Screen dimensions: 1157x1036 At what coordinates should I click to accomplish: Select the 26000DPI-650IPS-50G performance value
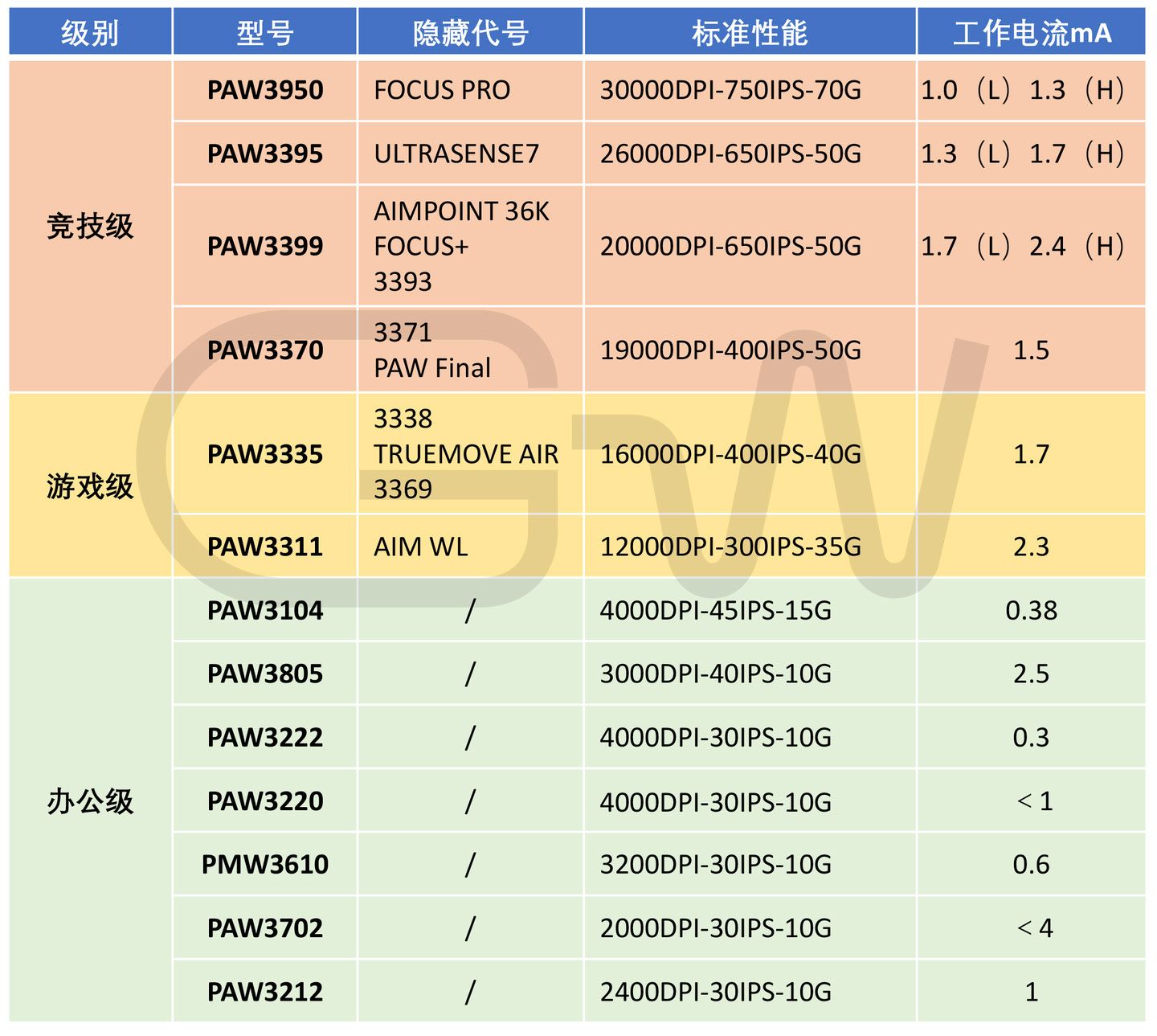(x=730, y=154)
